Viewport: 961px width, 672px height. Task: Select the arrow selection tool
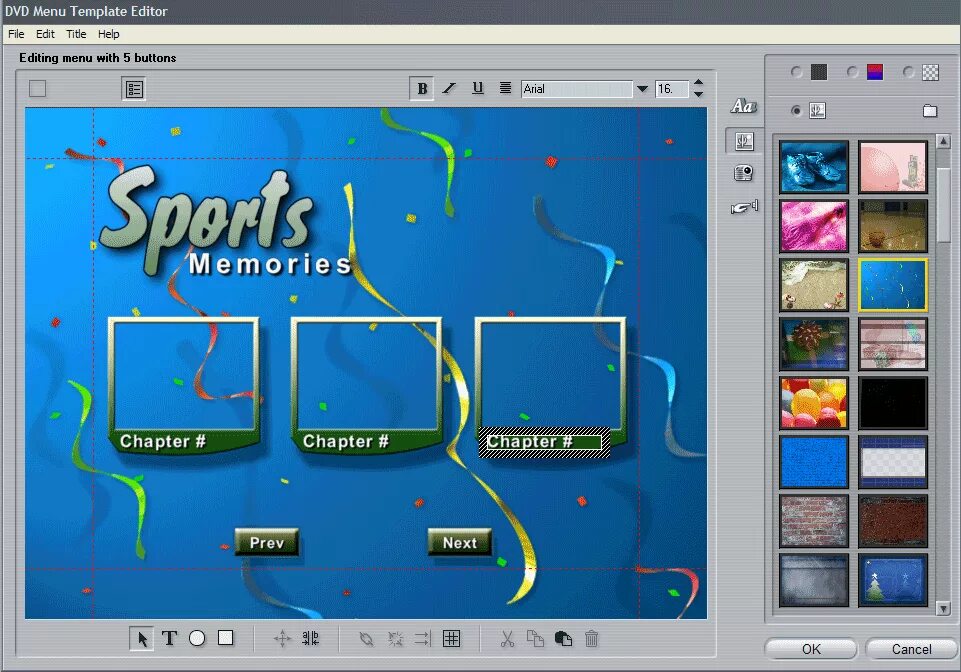(142, 638)
